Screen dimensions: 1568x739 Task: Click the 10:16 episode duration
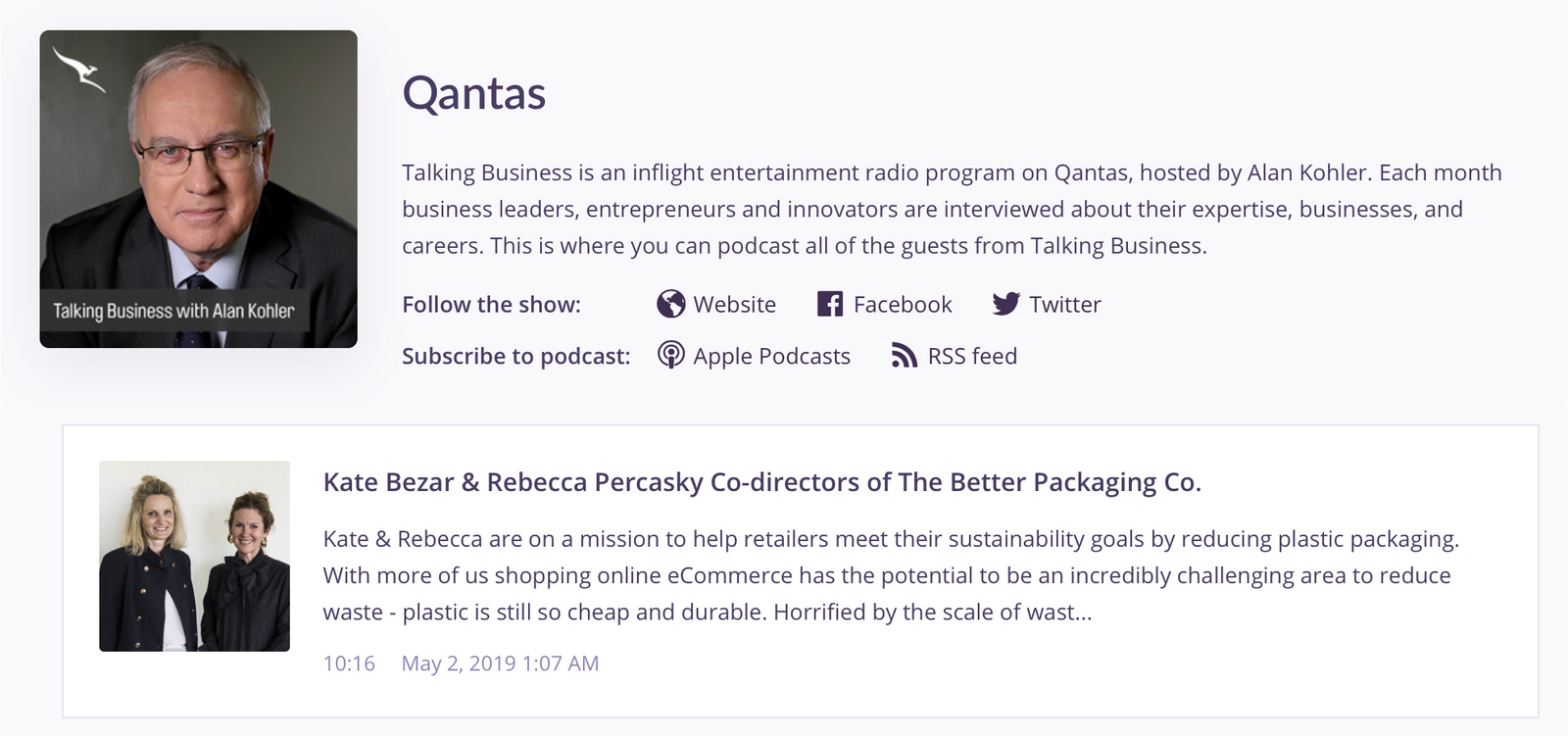349,664
